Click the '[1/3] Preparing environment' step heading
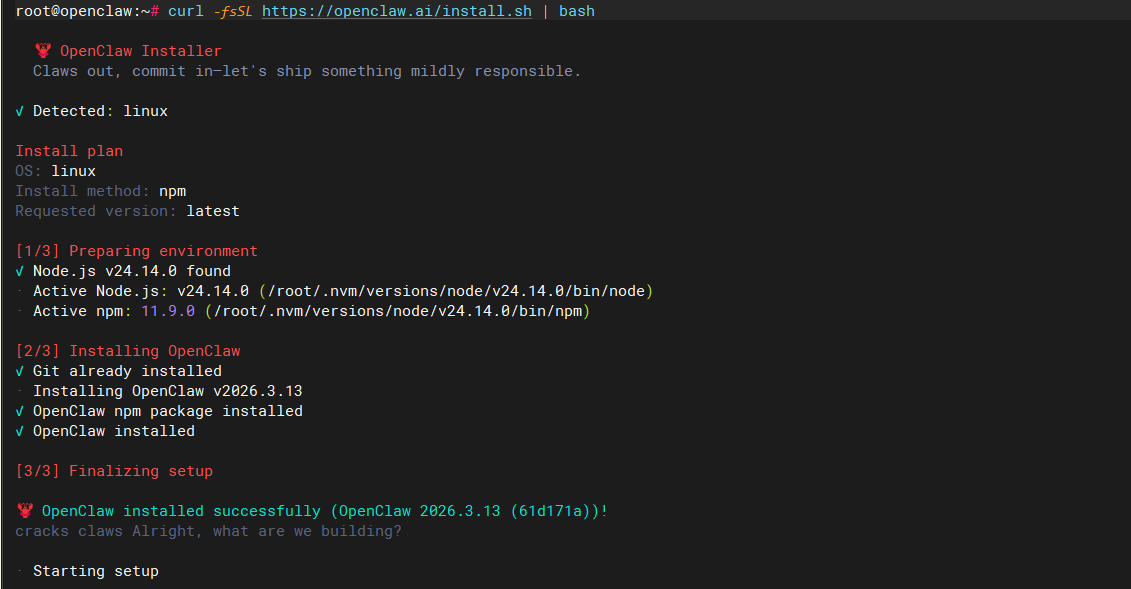Image resolution: width=1131 pixels, height=589 pixels. pyautogui.click(x=136, y=251)
